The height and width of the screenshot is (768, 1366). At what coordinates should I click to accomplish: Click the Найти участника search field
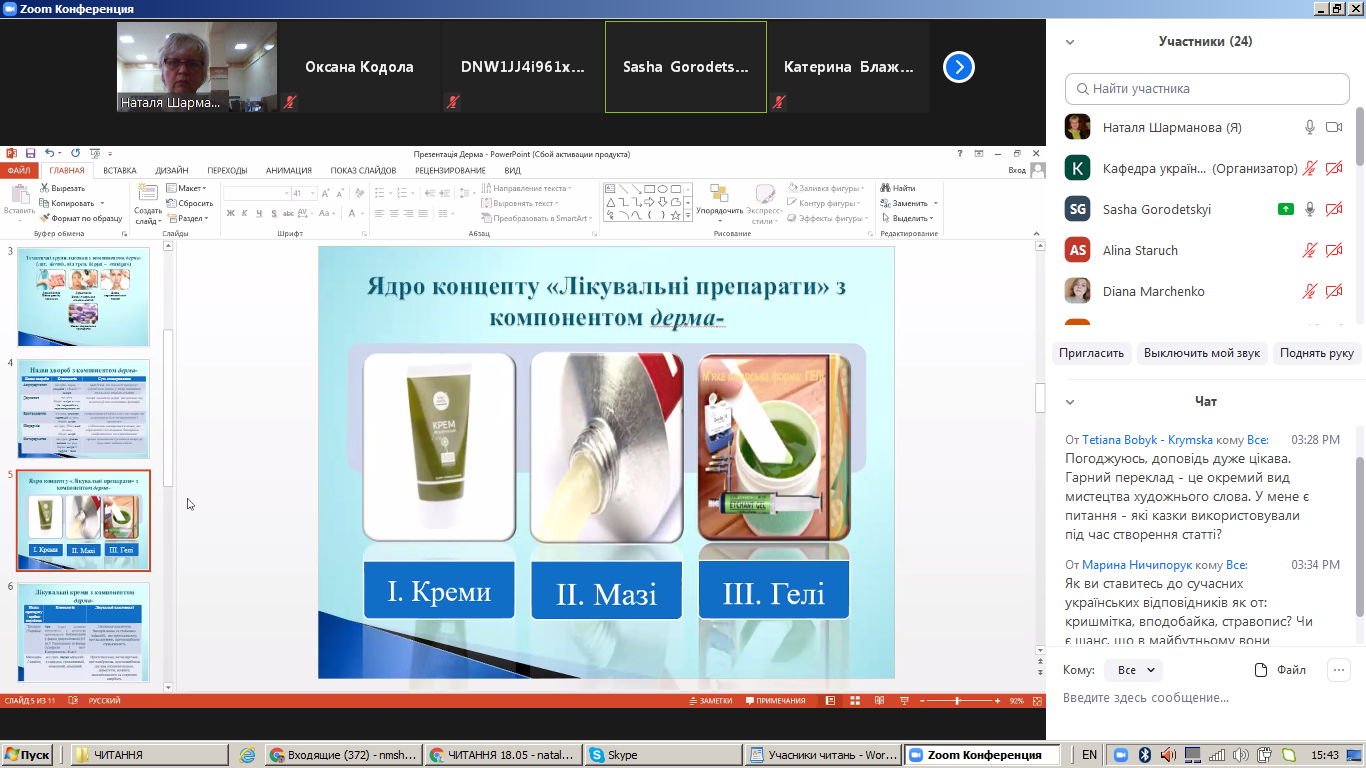[x=1206, y=88]
